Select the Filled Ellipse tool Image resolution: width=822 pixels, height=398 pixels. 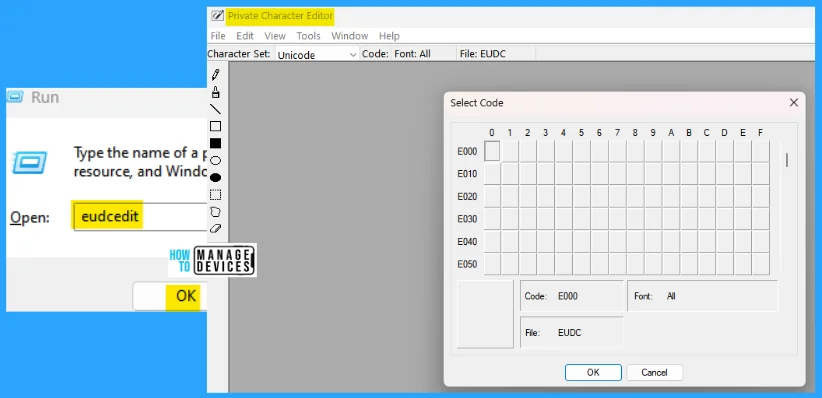pos(215,178)
